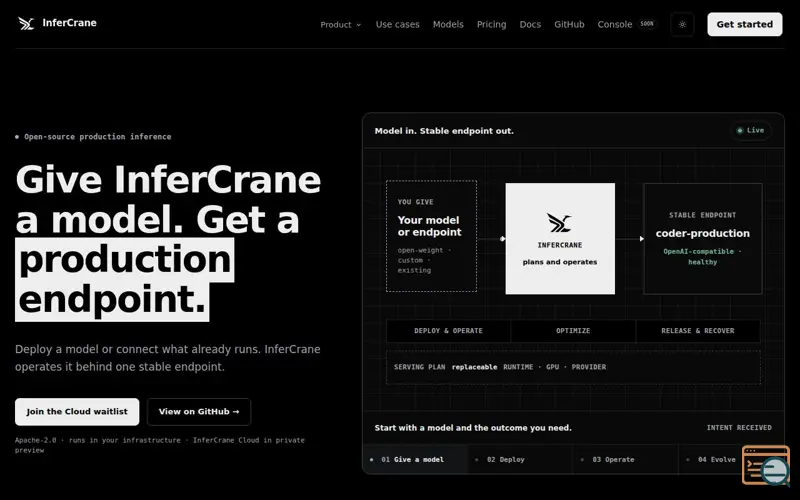800x500 pixels.
Task: Click 'Start with a model' heading text
Action: pyautogui.click(x=473, y=428)
